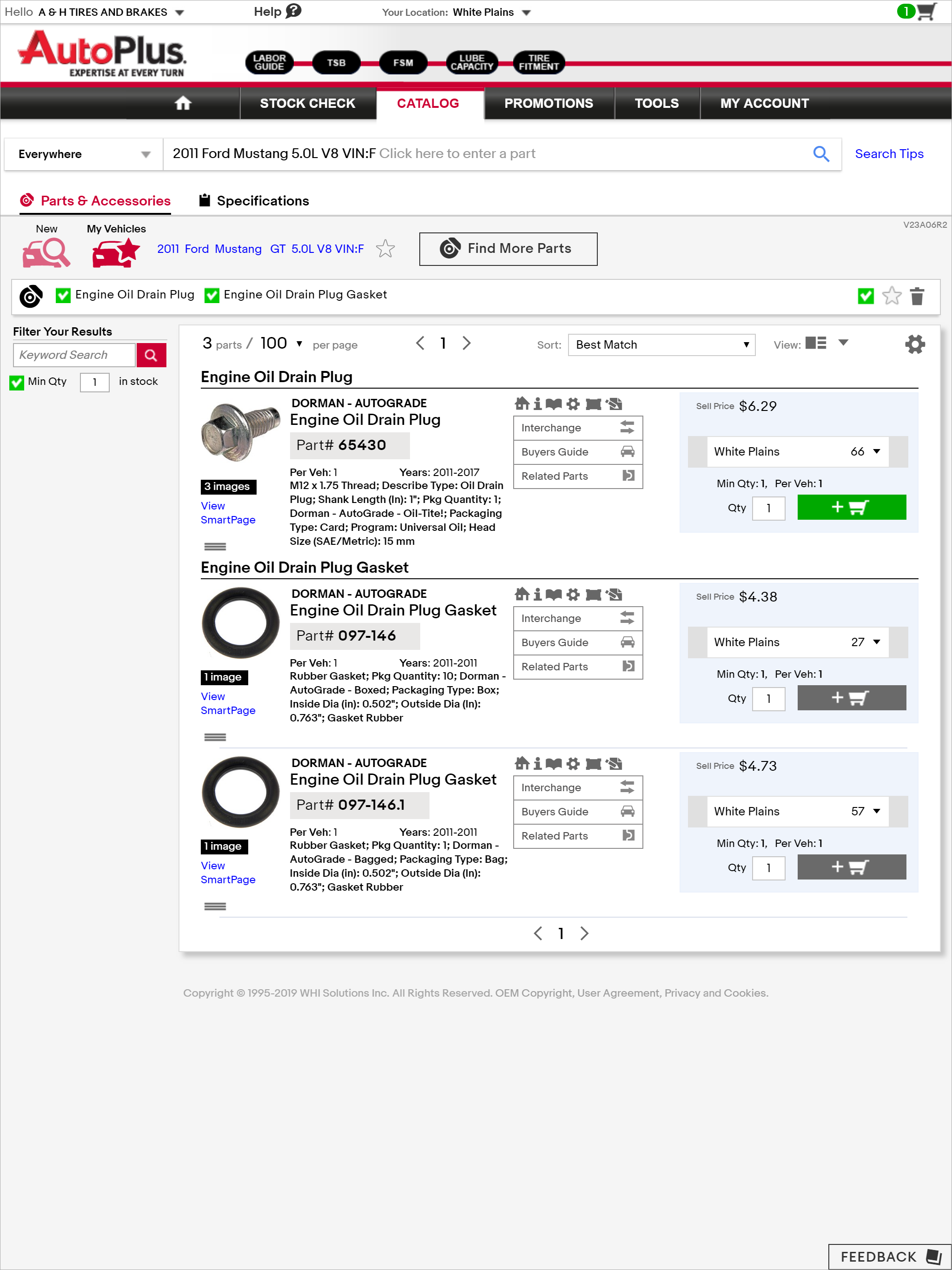Disable the Min Qty in stock filter

(17, 383)
